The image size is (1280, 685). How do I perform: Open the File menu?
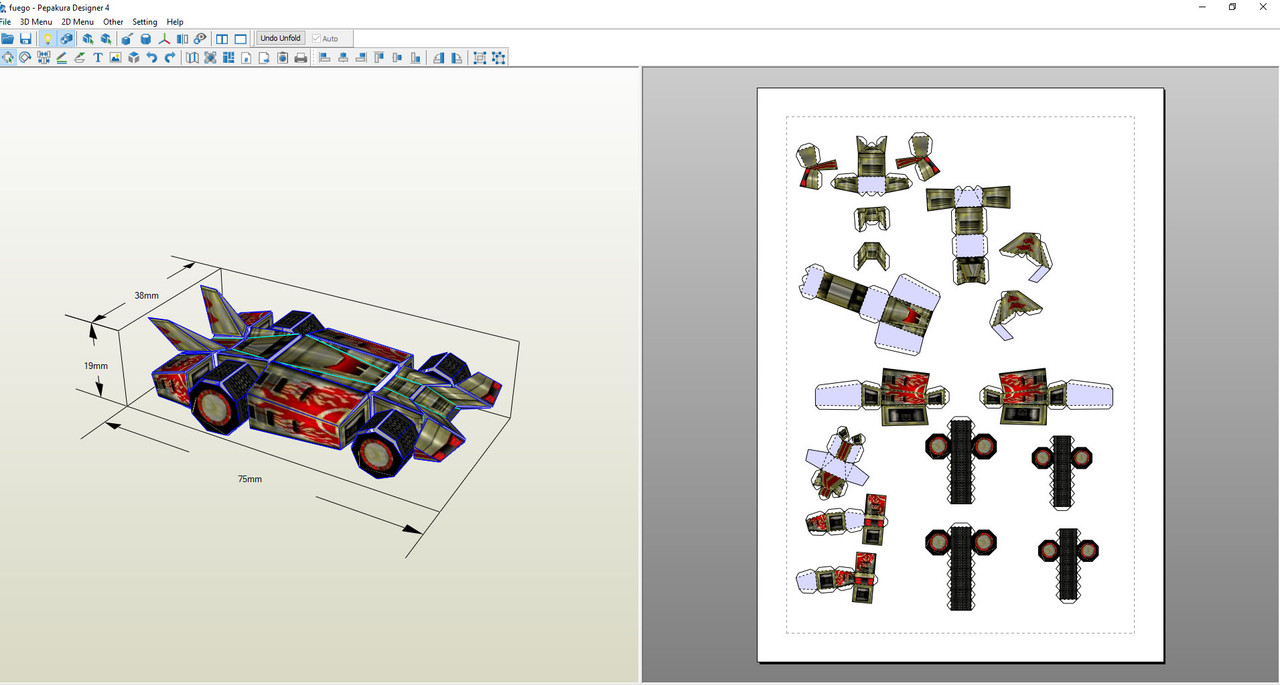coord(6,22)
